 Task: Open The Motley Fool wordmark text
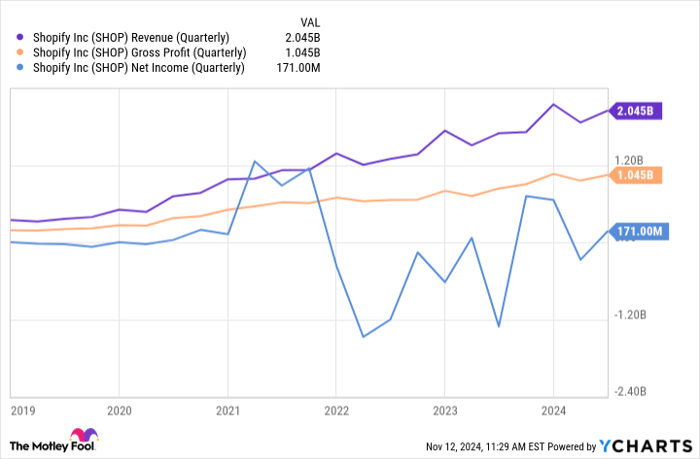pos(38,444)
